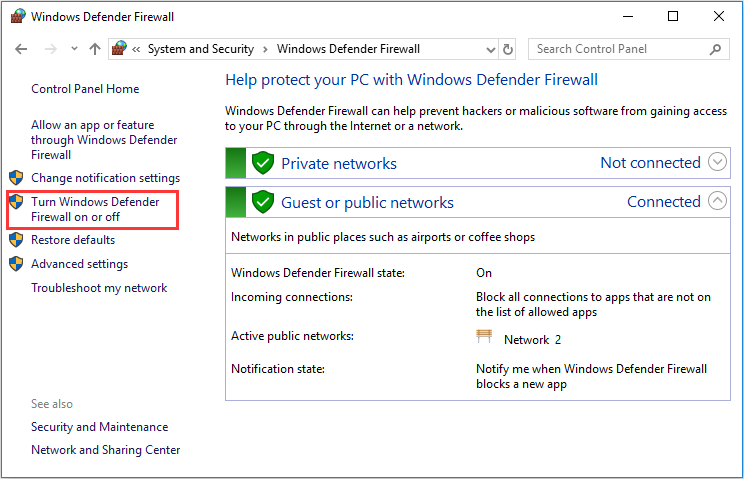Open Security and Maintenance
The height and width of the screenshot is (479, 744).
(99, 427)
